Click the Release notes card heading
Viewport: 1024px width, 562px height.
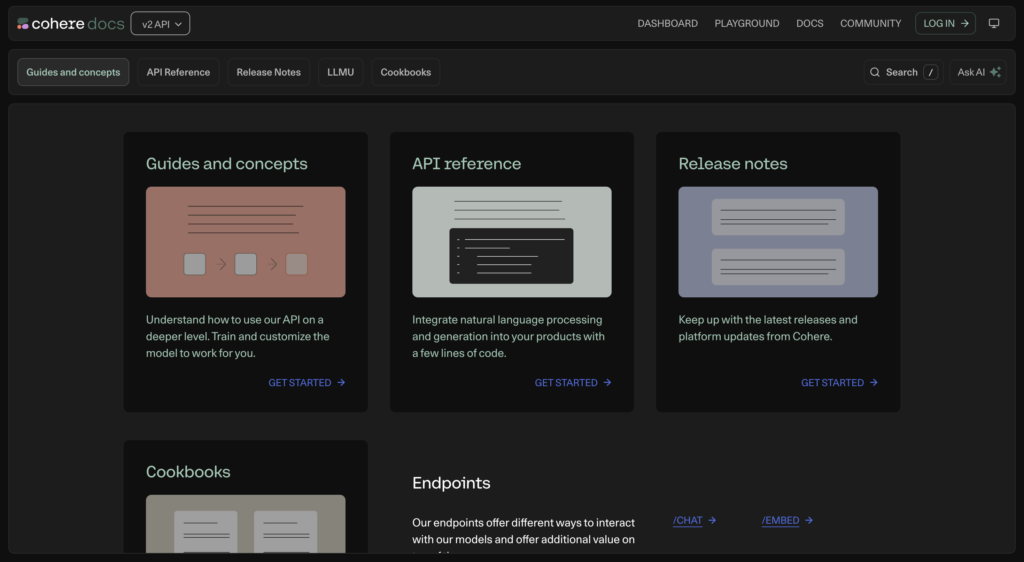click(733, 164)
